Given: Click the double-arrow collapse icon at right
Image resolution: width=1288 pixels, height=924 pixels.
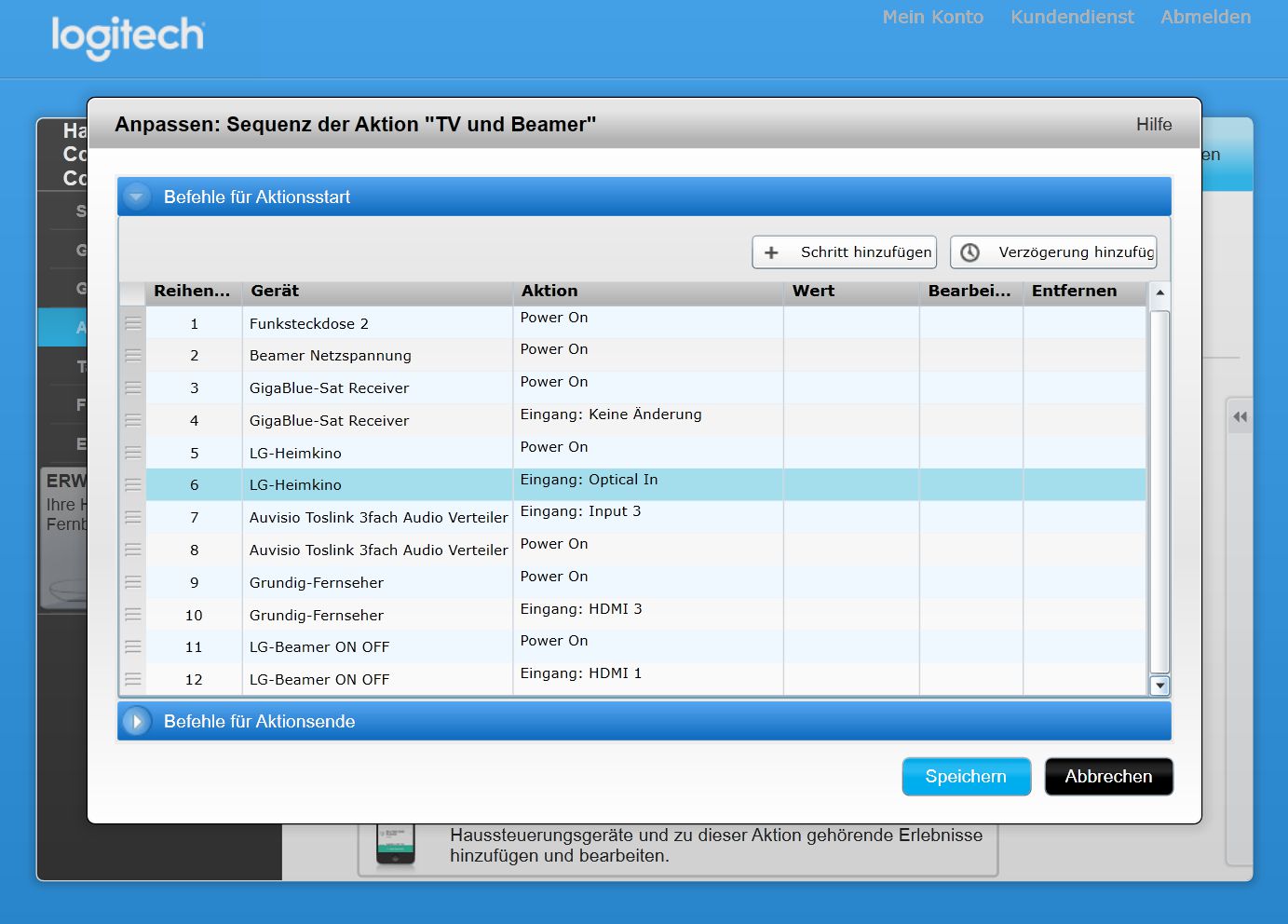Looking at the screenshot, I should click(x=1240, y=417).
